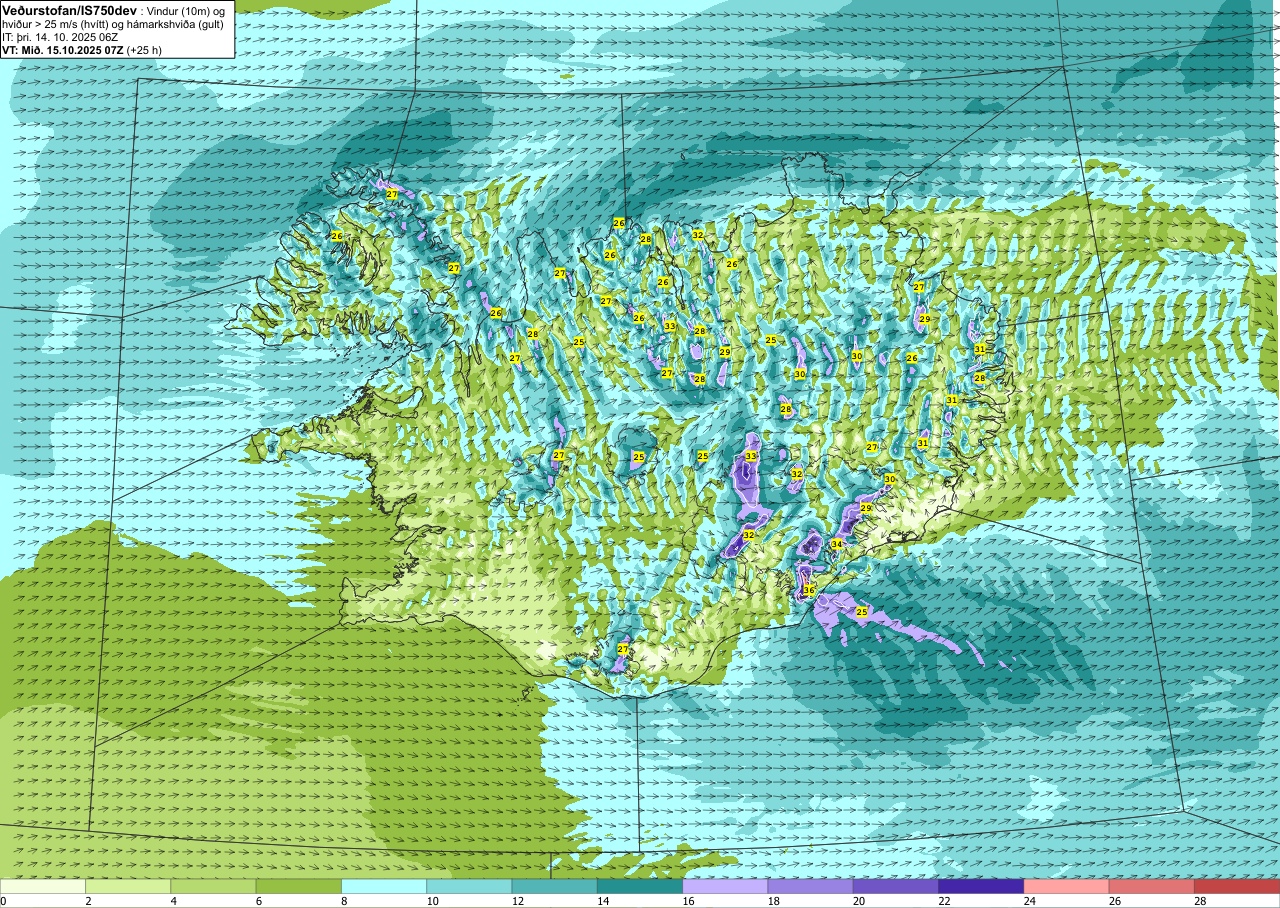Click the yellow 34 peak gust label
Screen dimensions: 1280x908
(x=837, y=544)
